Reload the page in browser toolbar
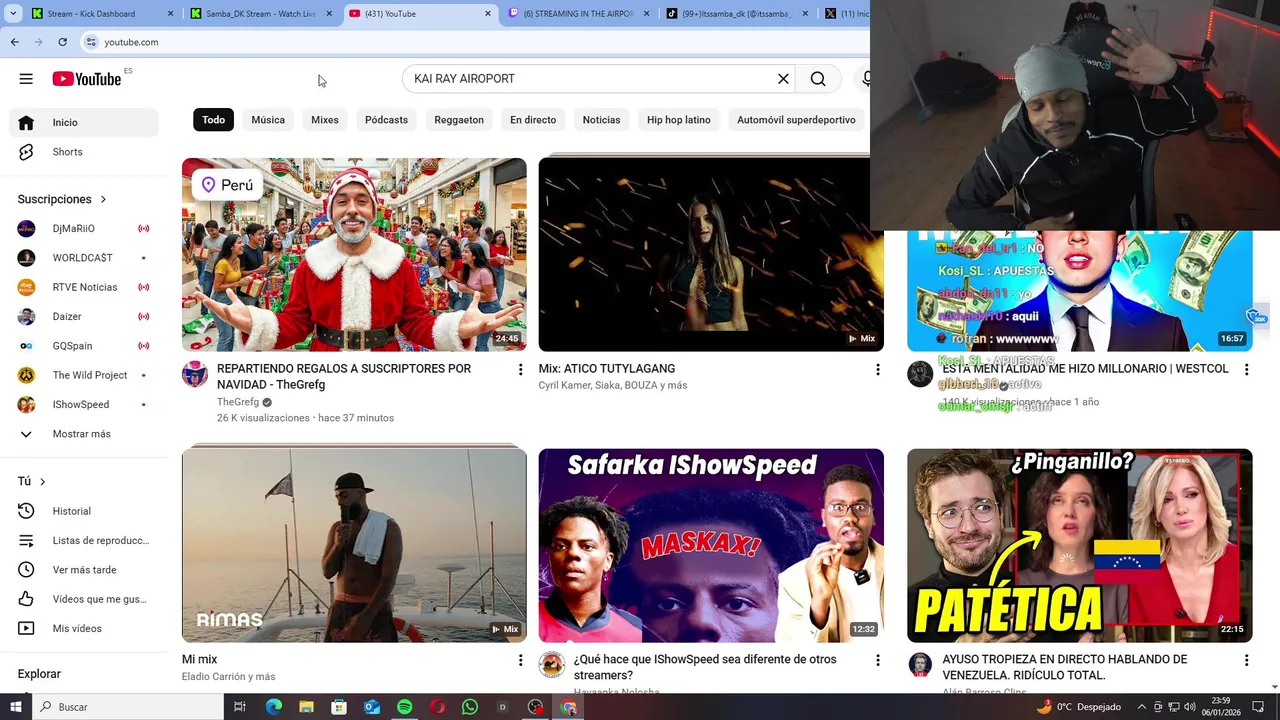This screenshot has height=720, width=1280. click(62, 42)
